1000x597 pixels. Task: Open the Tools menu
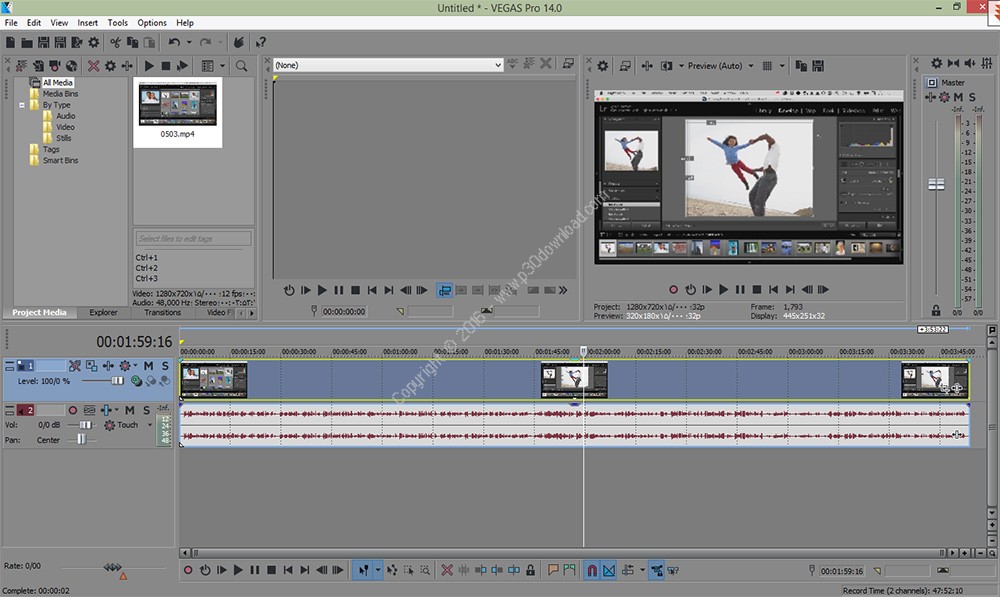(117, 22)
